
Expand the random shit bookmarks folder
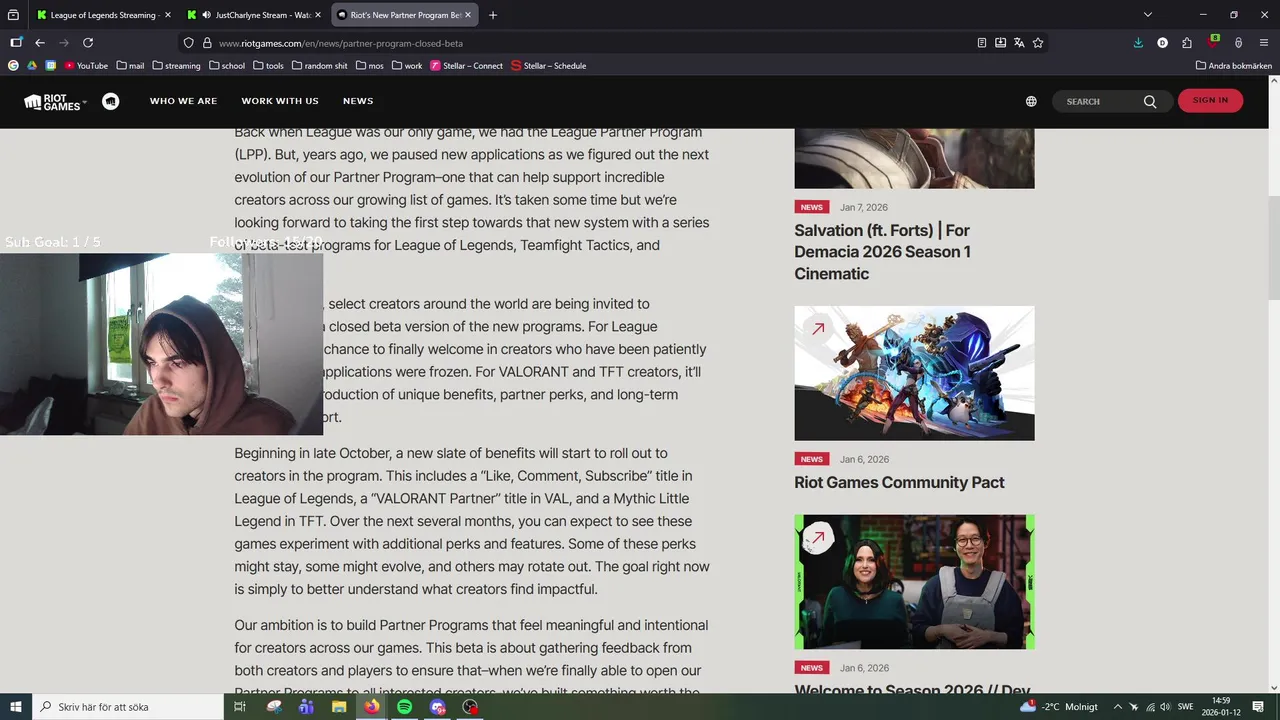coord(319,65)
